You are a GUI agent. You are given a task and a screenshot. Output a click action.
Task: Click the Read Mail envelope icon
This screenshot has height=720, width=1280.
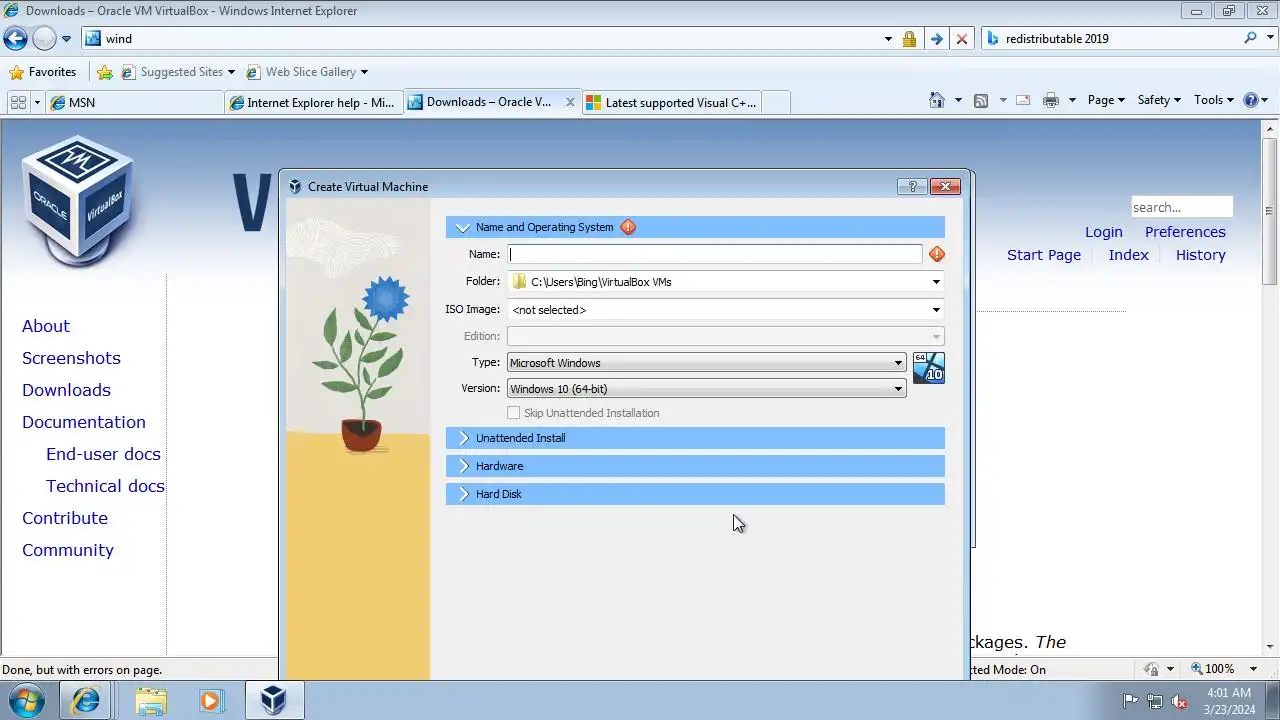click(1023, 100)
